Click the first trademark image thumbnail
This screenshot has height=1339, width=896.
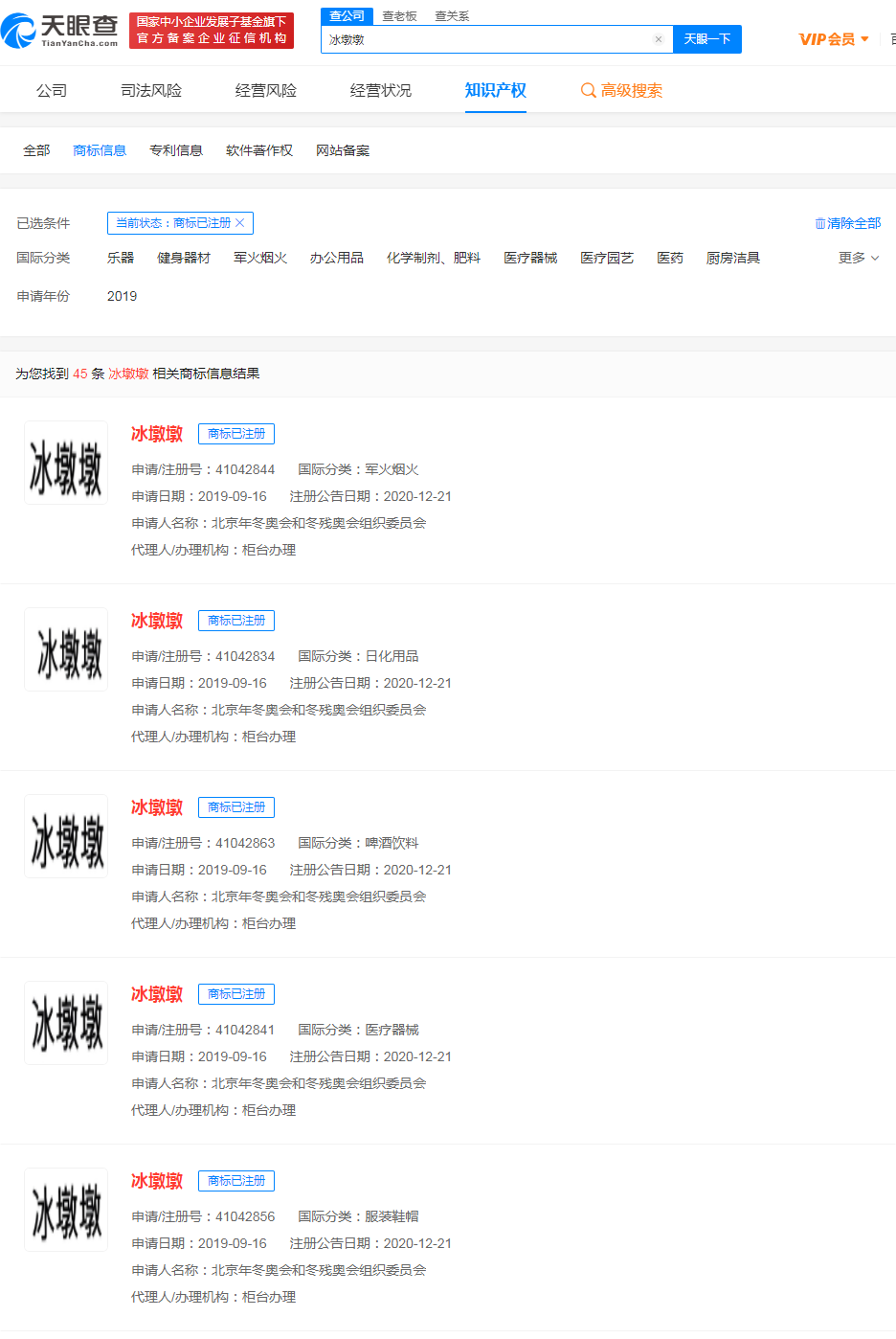tap(65, 463)
